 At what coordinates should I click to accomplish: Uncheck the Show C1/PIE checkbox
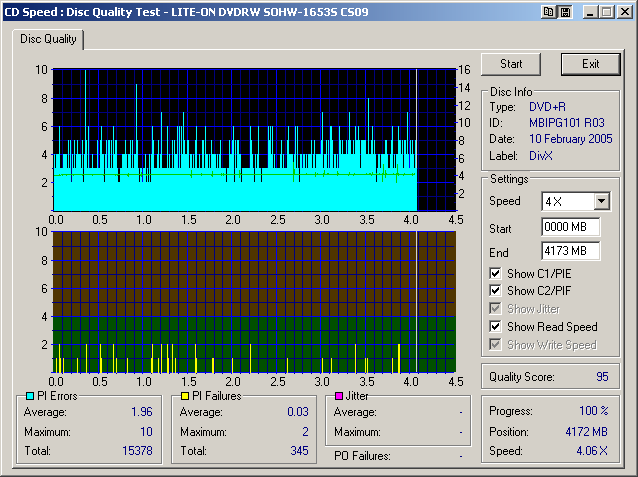coord(496,273)
